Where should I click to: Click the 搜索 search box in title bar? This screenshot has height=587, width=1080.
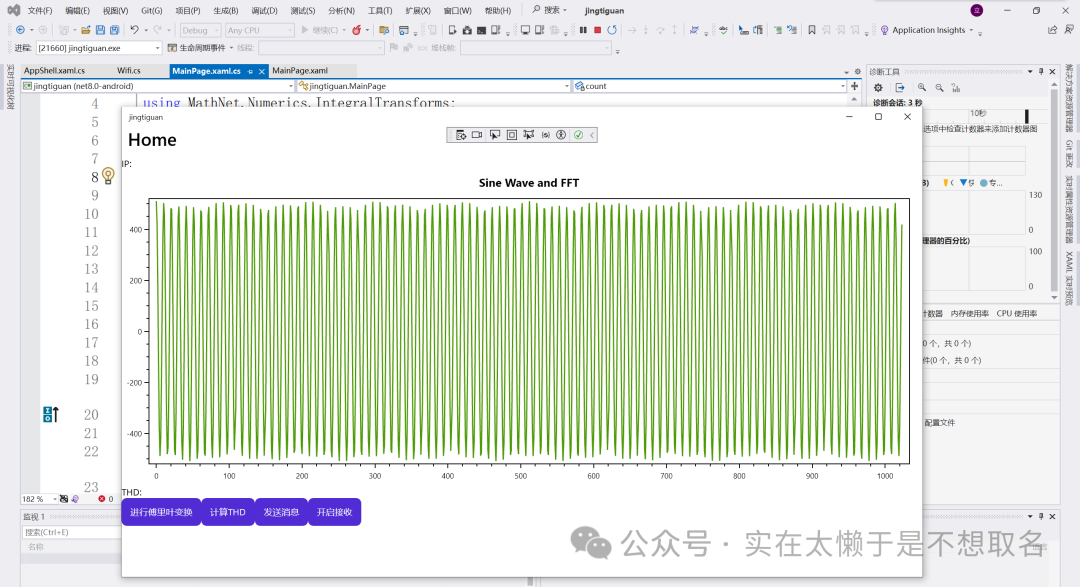pos(550,10)
